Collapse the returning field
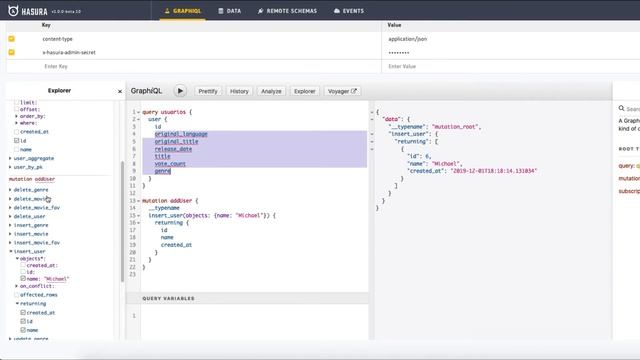This screenshot has height=360, width=640. click(17, 304)
